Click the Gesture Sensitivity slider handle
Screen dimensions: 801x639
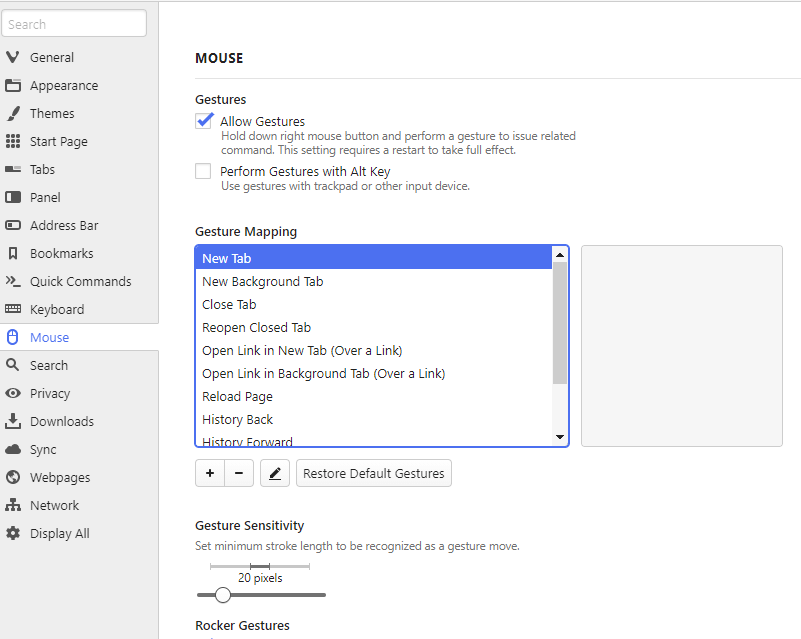pos(223,595)
